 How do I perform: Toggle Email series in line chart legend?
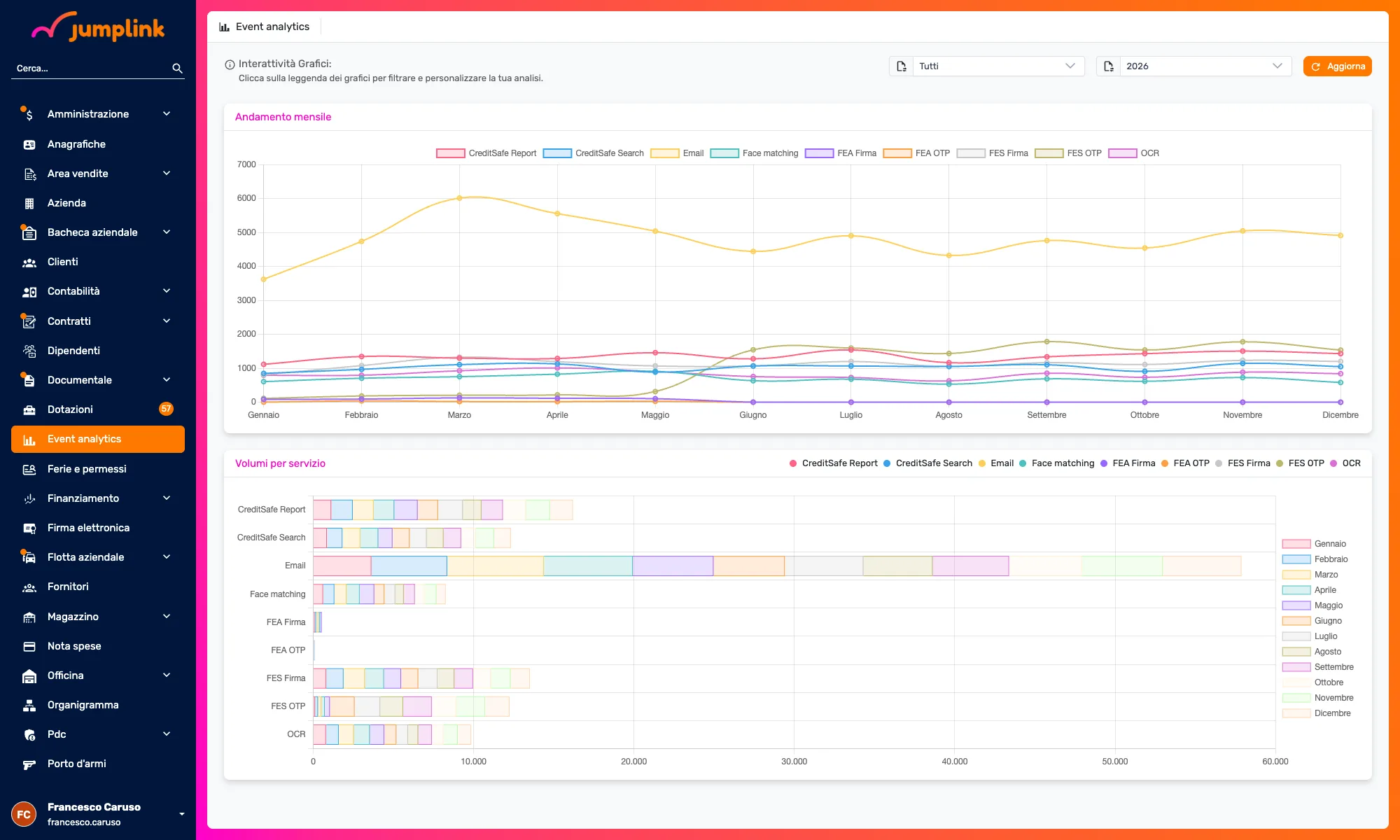677,153
